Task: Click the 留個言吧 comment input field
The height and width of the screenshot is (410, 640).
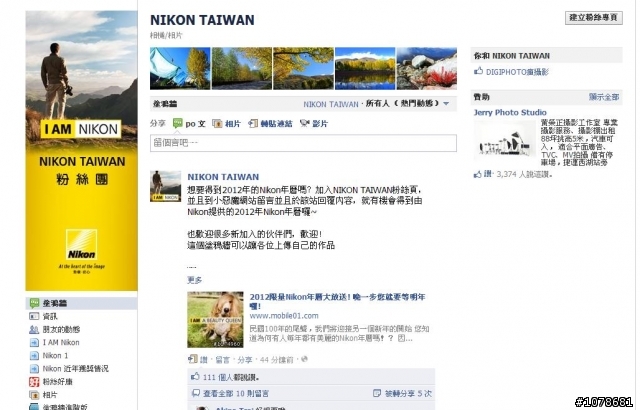Action: [303, 143]
